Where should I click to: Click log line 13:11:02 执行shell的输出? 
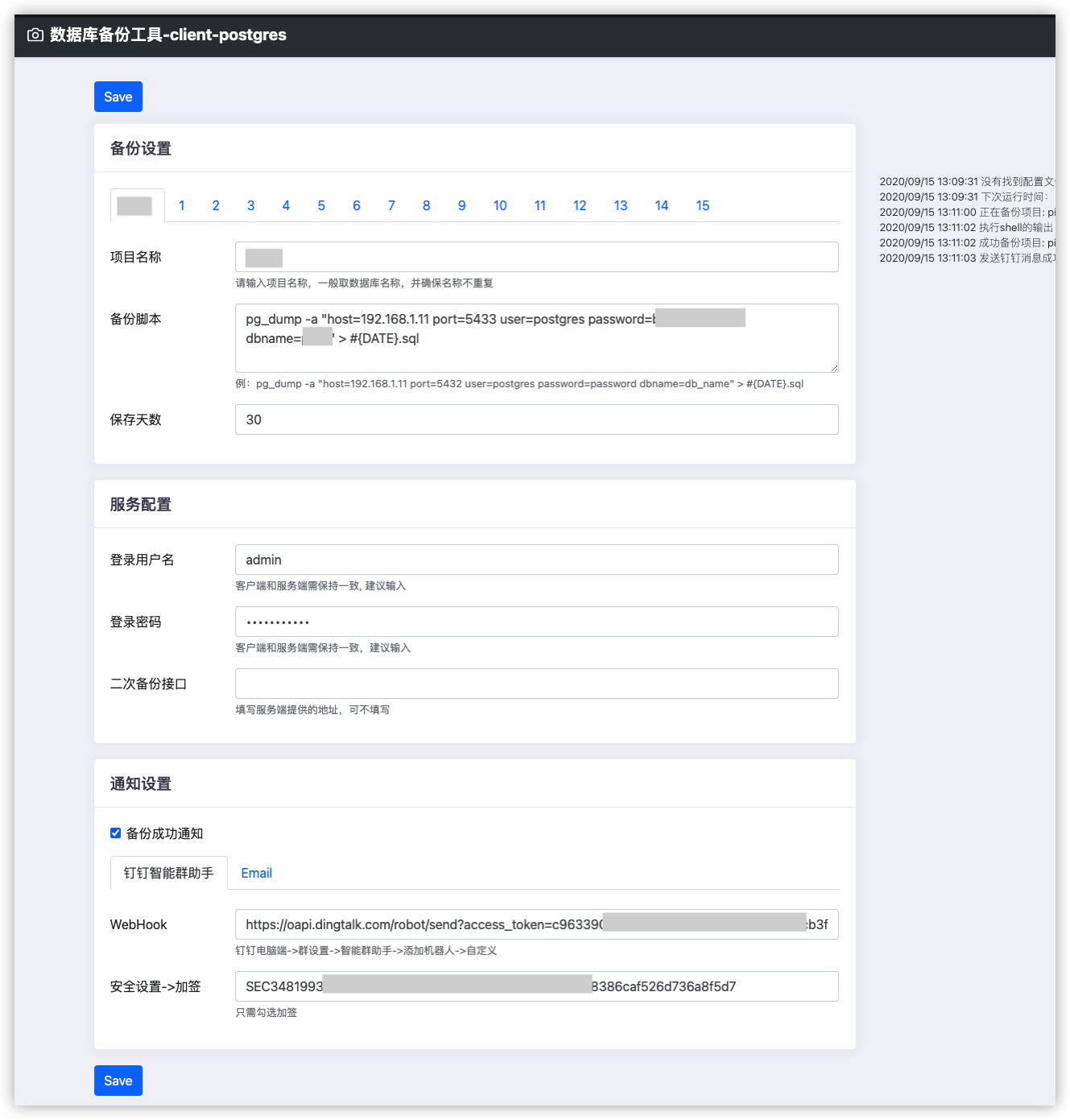tap(966, 228)
